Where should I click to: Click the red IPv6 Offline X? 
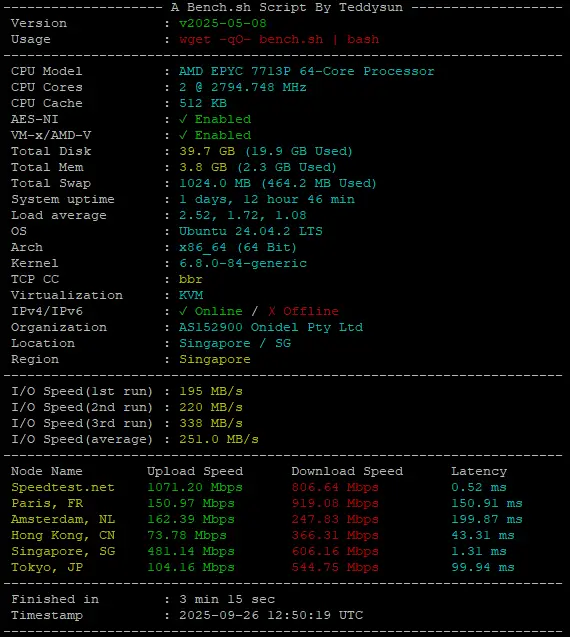tap(271, 311)
